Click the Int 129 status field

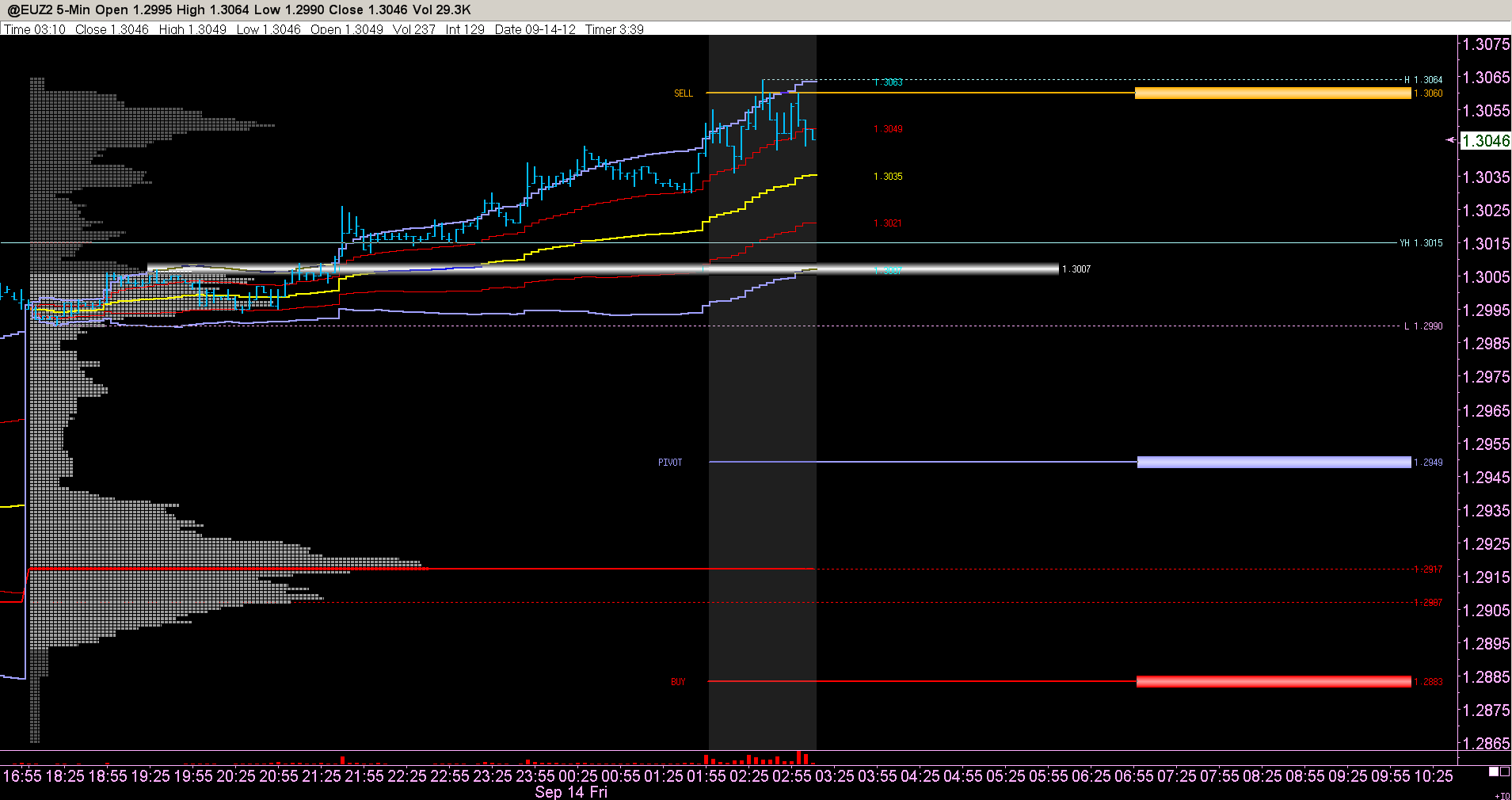[x=465, y=29]
